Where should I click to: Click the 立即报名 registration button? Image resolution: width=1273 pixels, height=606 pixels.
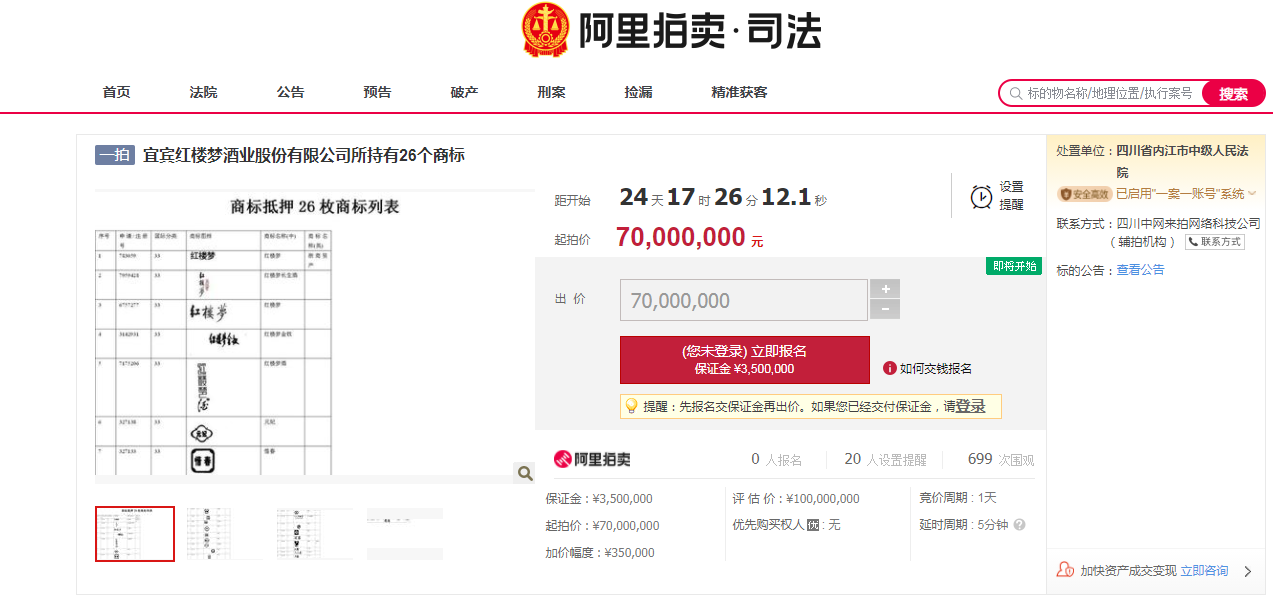click(744, 360)
